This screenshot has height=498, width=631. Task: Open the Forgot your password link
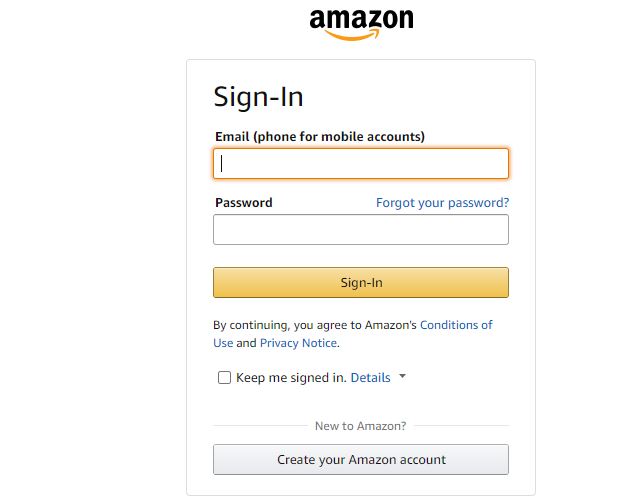442,203
